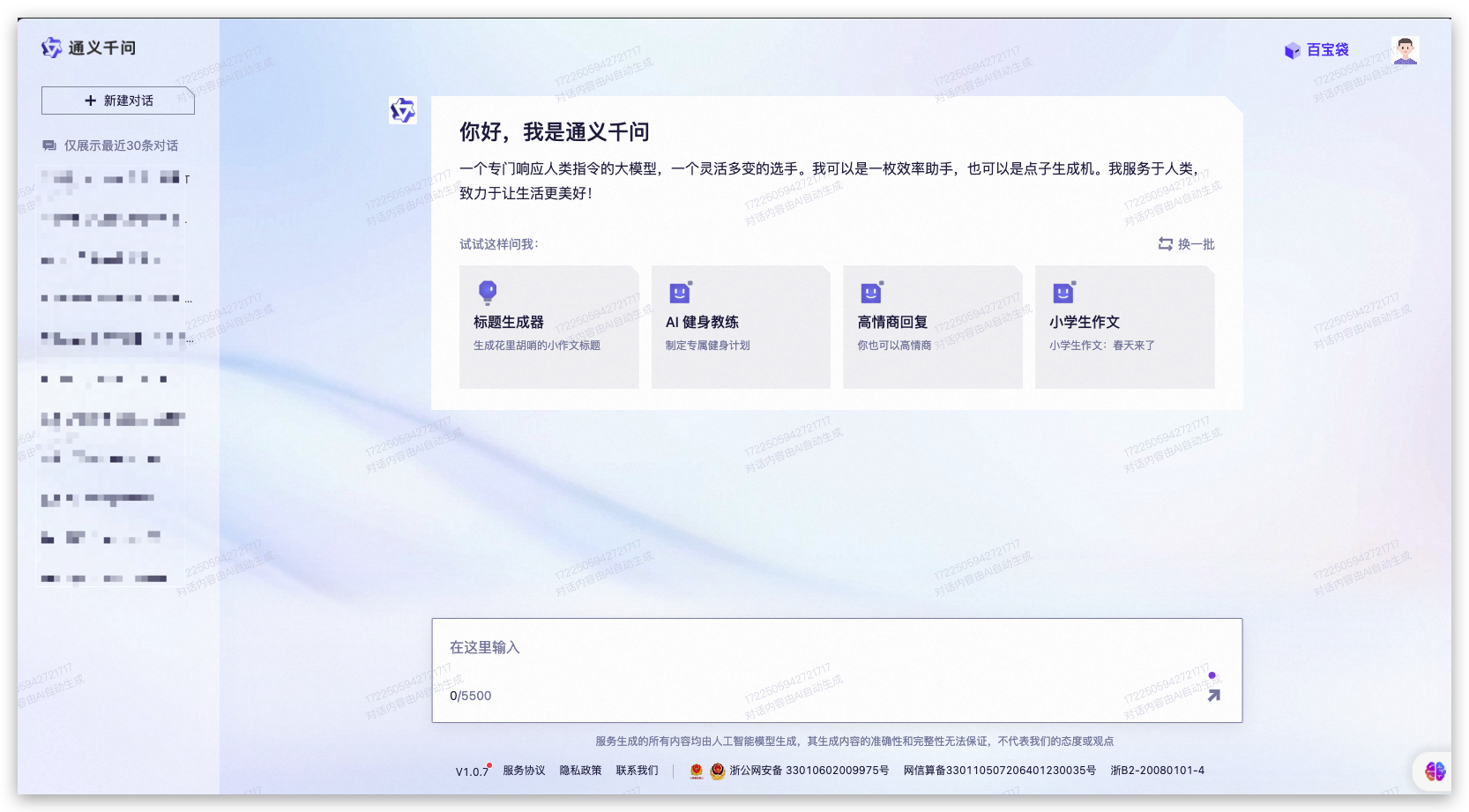This screenshot has width=1469, height=812.
Task: Open the 隐私政策 link
Action: click(x=580, y=771)
